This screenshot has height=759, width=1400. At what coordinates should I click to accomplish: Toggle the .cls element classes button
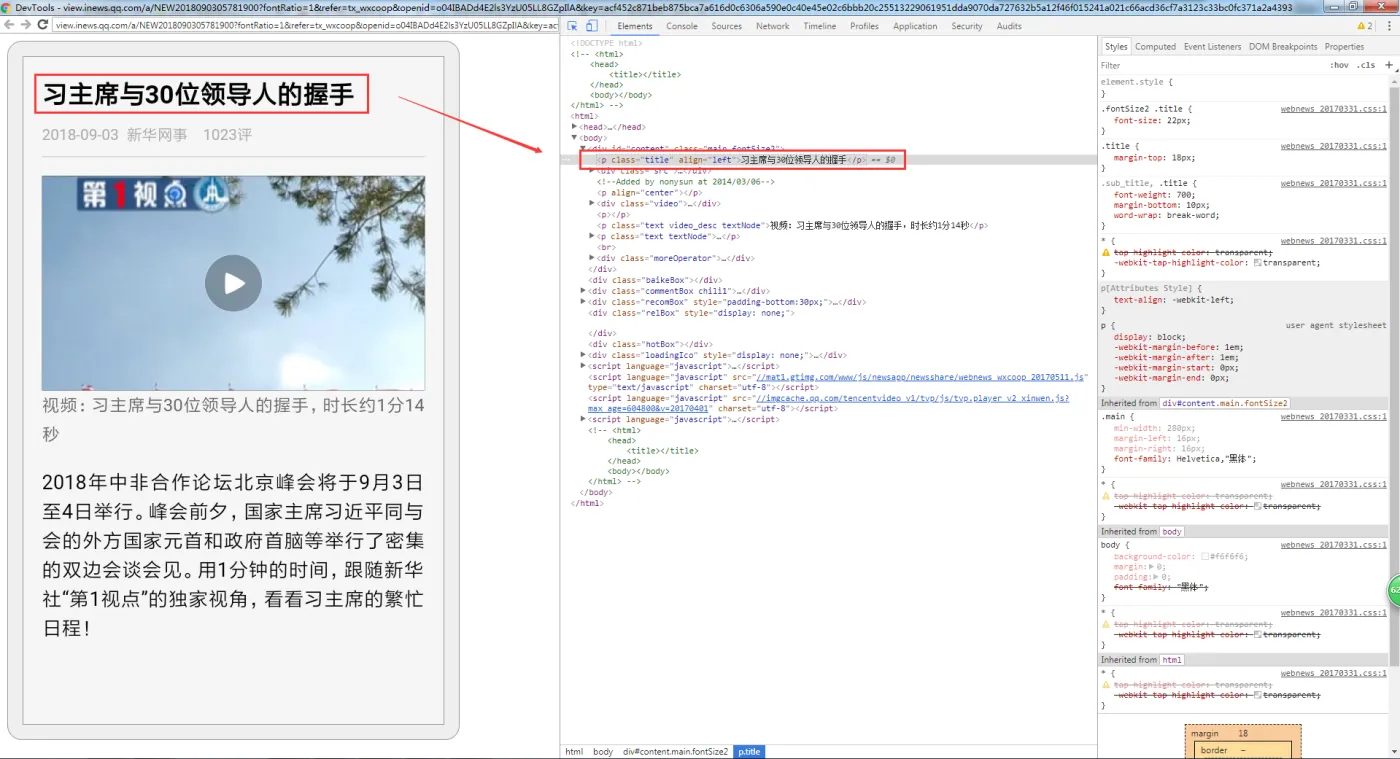click(x=1365, y=65)
